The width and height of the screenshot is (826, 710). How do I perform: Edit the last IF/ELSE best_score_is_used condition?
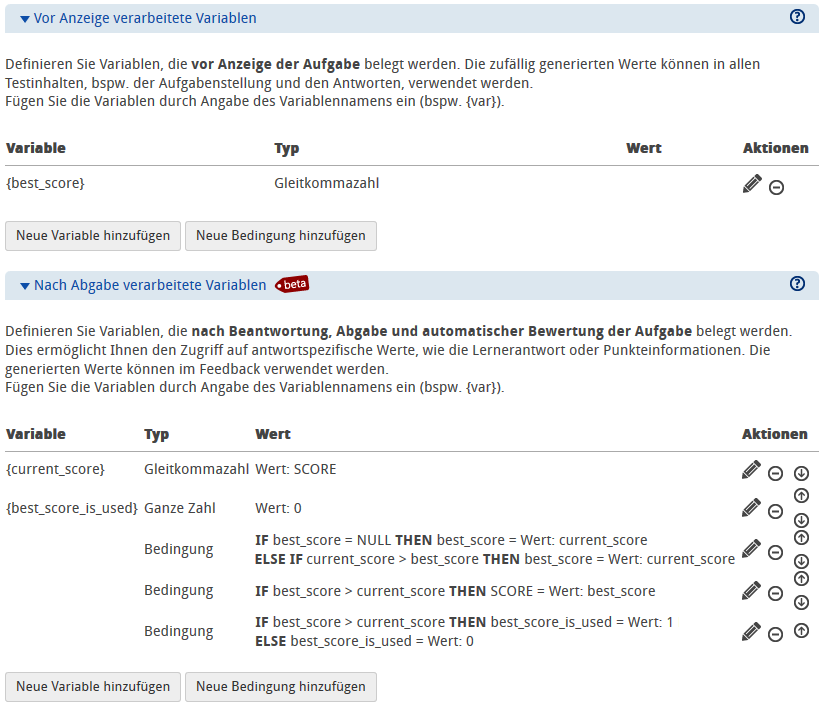[x=752, y=631]
